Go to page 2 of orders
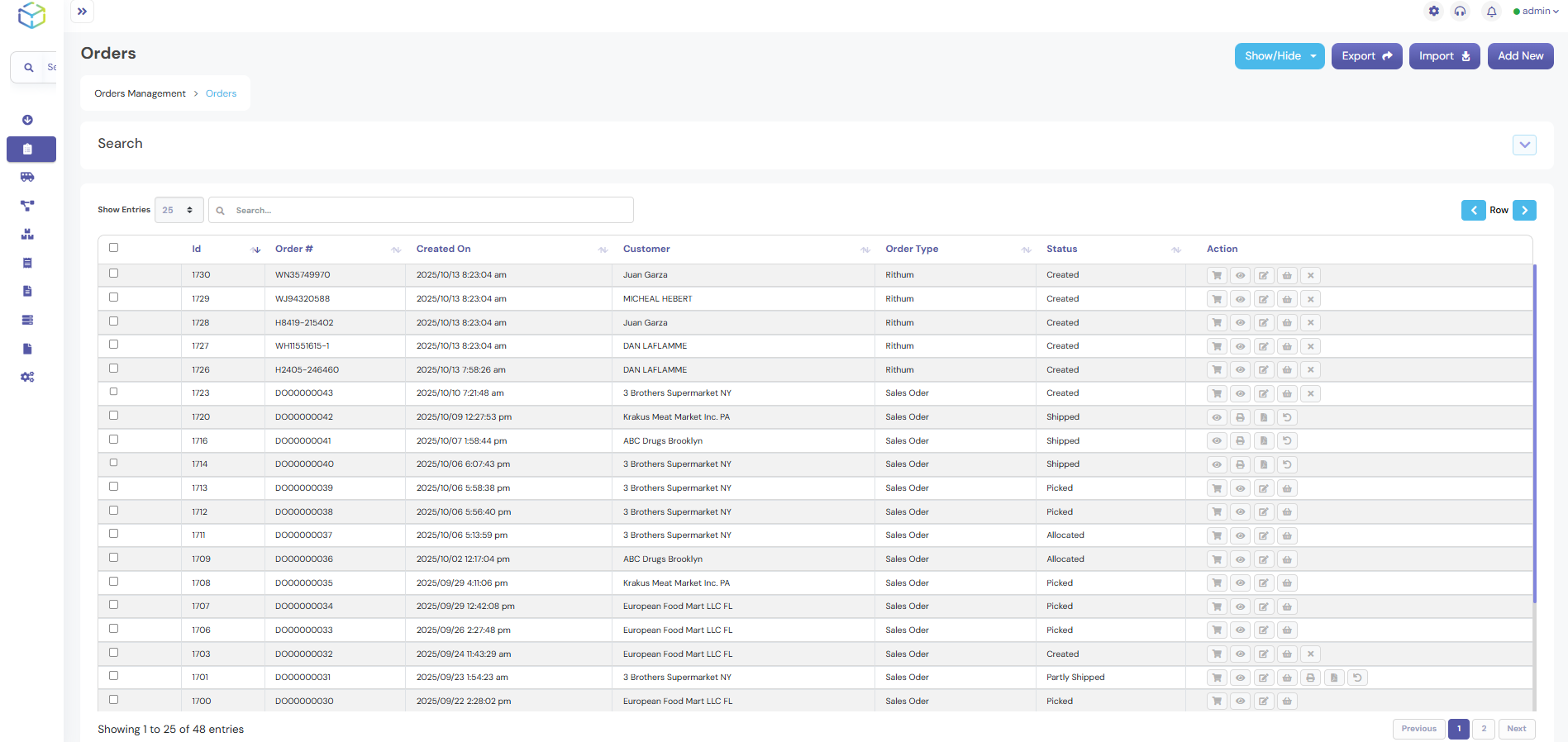Image resolution: width=1568 pixels, height=742 pixels. coord(1484,729)
